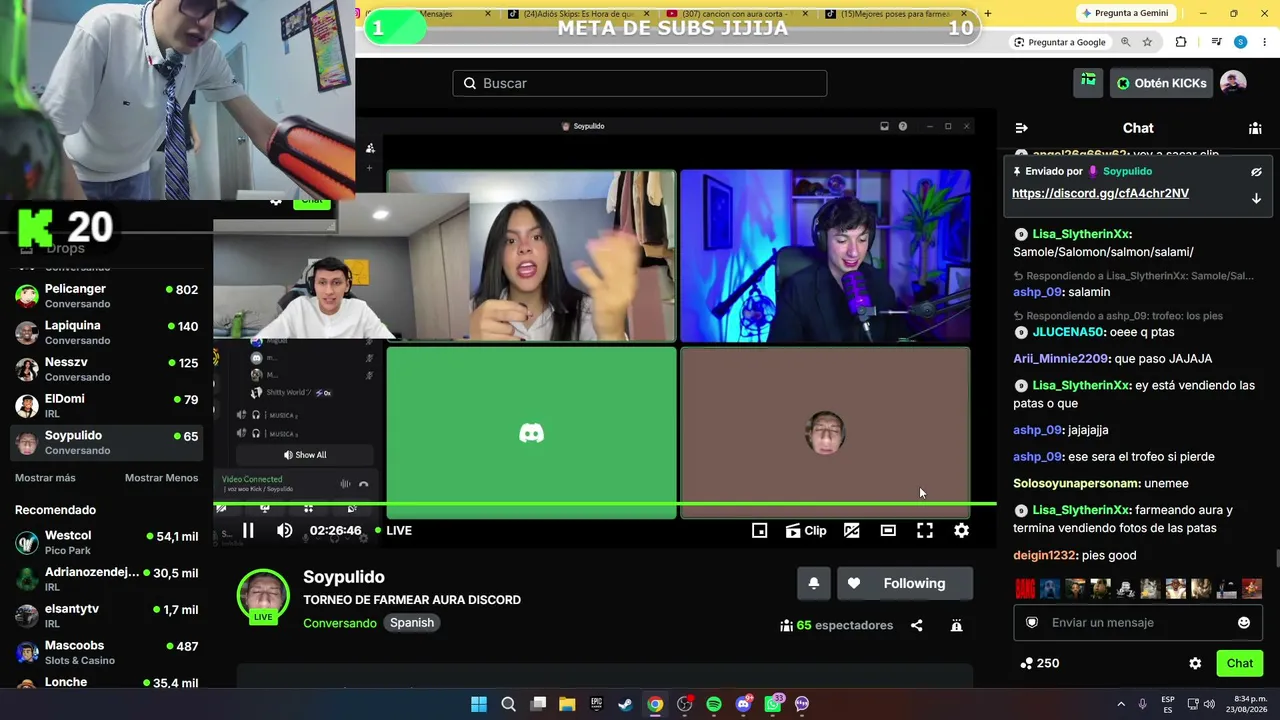Select the Spanish language tag

coord(412,623)
